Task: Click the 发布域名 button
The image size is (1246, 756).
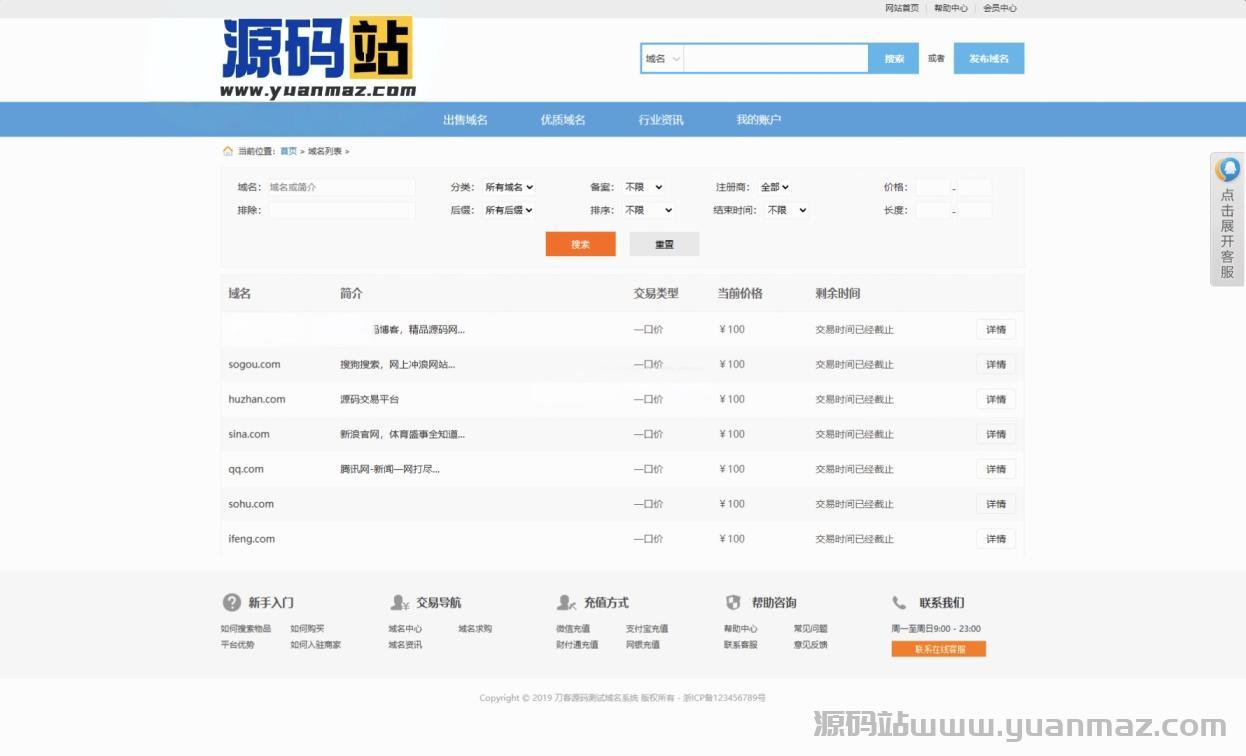Action: click(988, 59)
